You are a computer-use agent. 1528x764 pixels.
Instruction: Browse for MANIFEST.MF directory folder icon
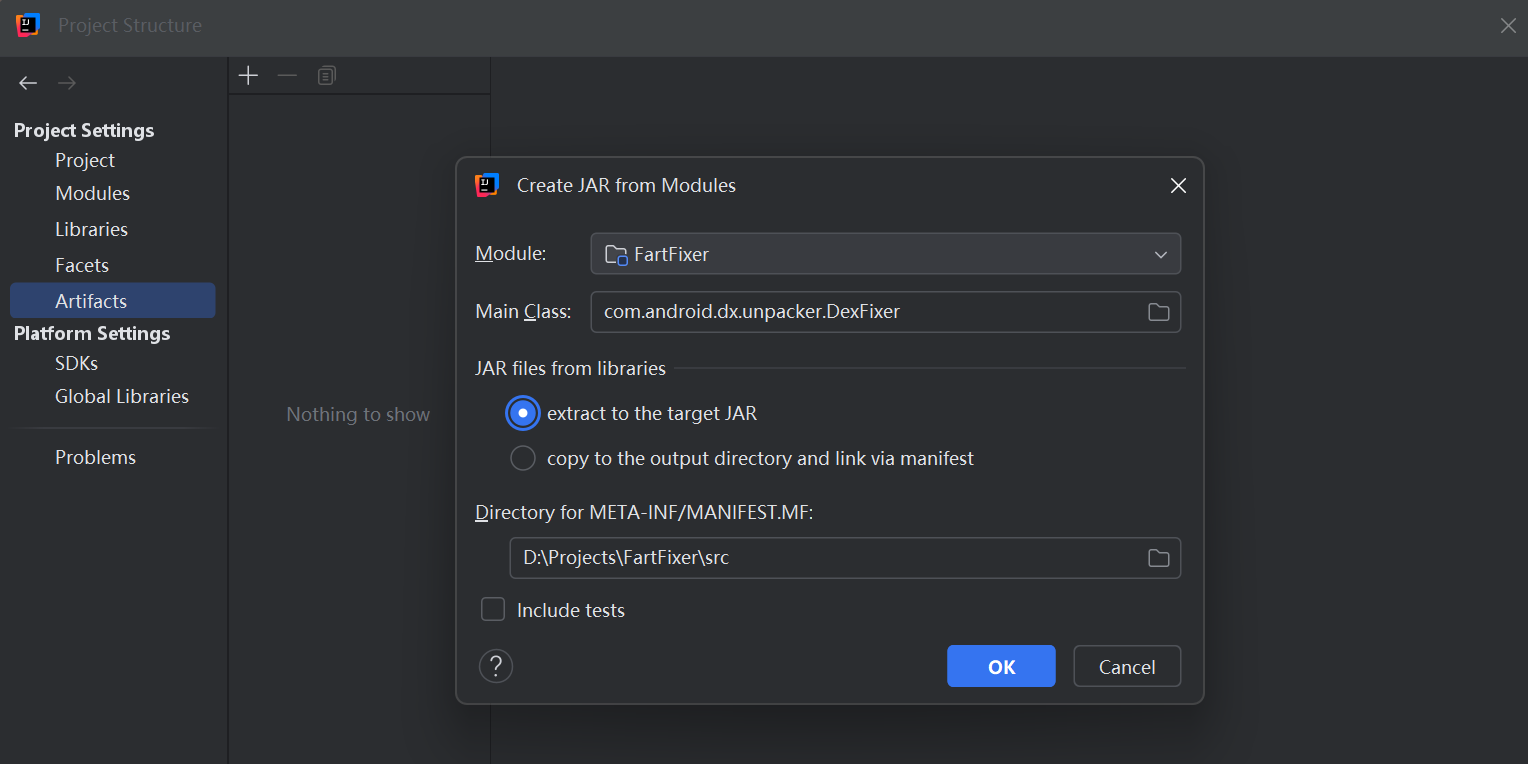[1158, 558]
